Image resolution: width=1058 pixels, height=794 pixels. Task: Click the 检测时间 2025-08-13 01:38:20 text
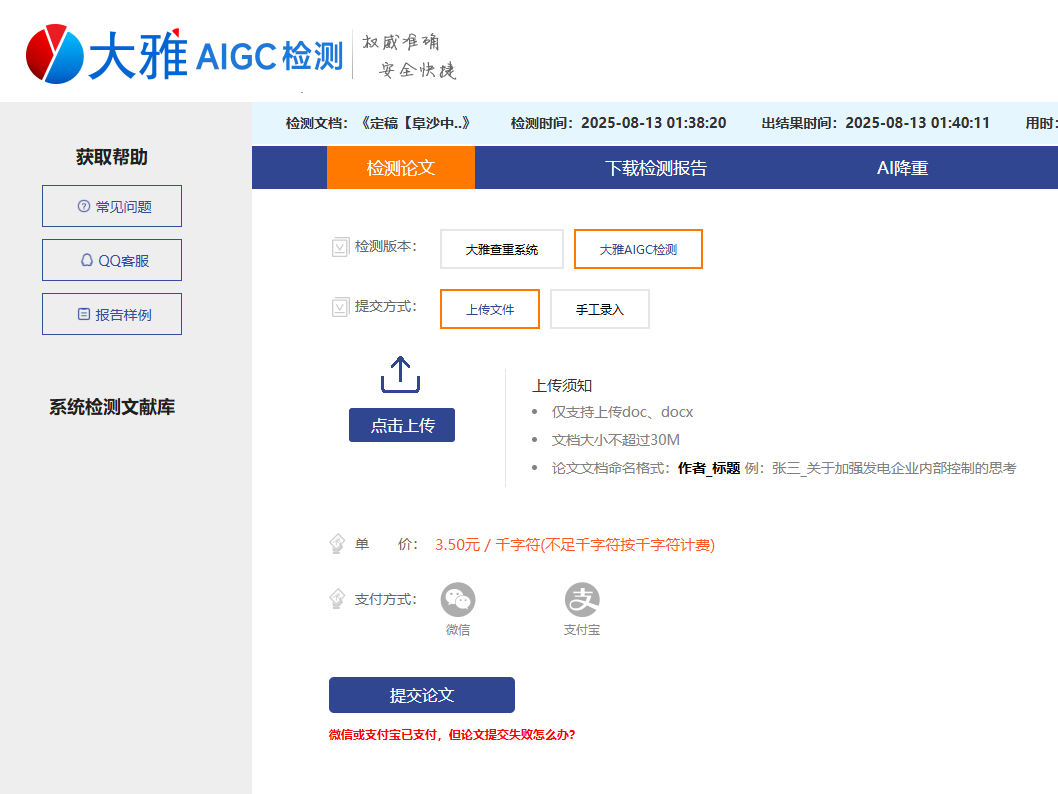[x=619, y=123]
